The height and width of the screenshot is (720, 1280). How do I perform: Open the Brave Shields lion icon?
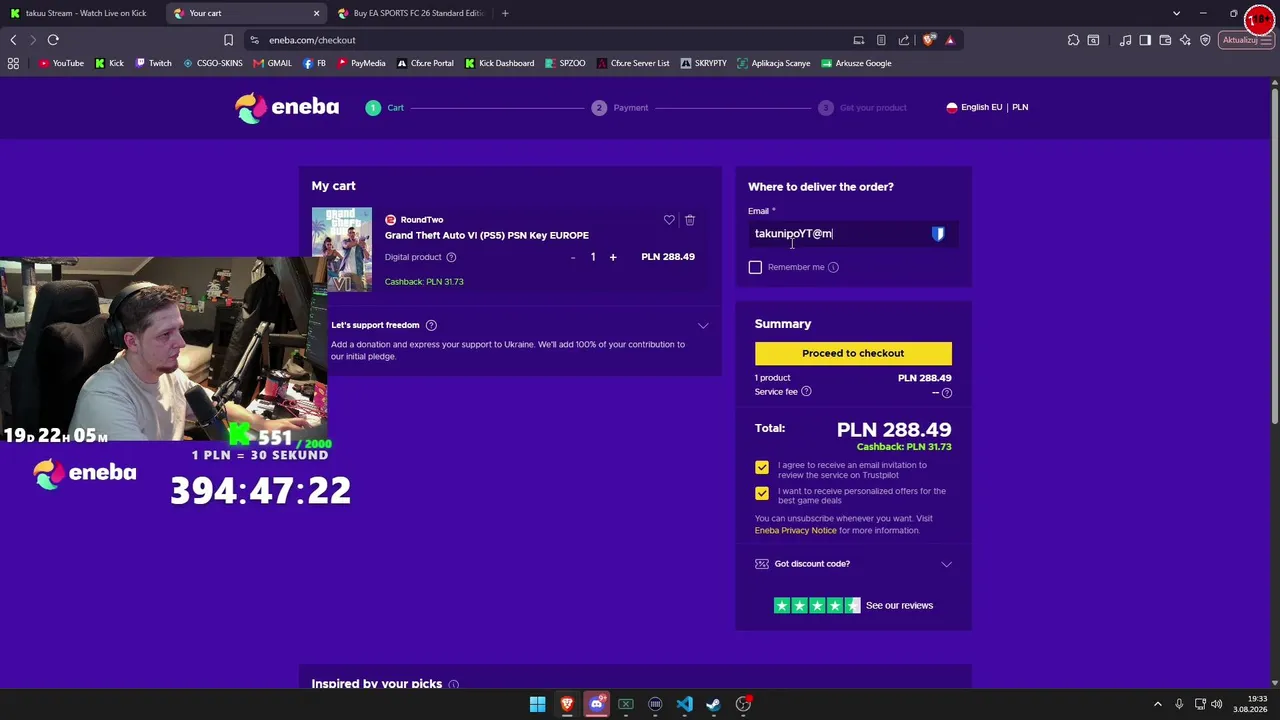929,40
